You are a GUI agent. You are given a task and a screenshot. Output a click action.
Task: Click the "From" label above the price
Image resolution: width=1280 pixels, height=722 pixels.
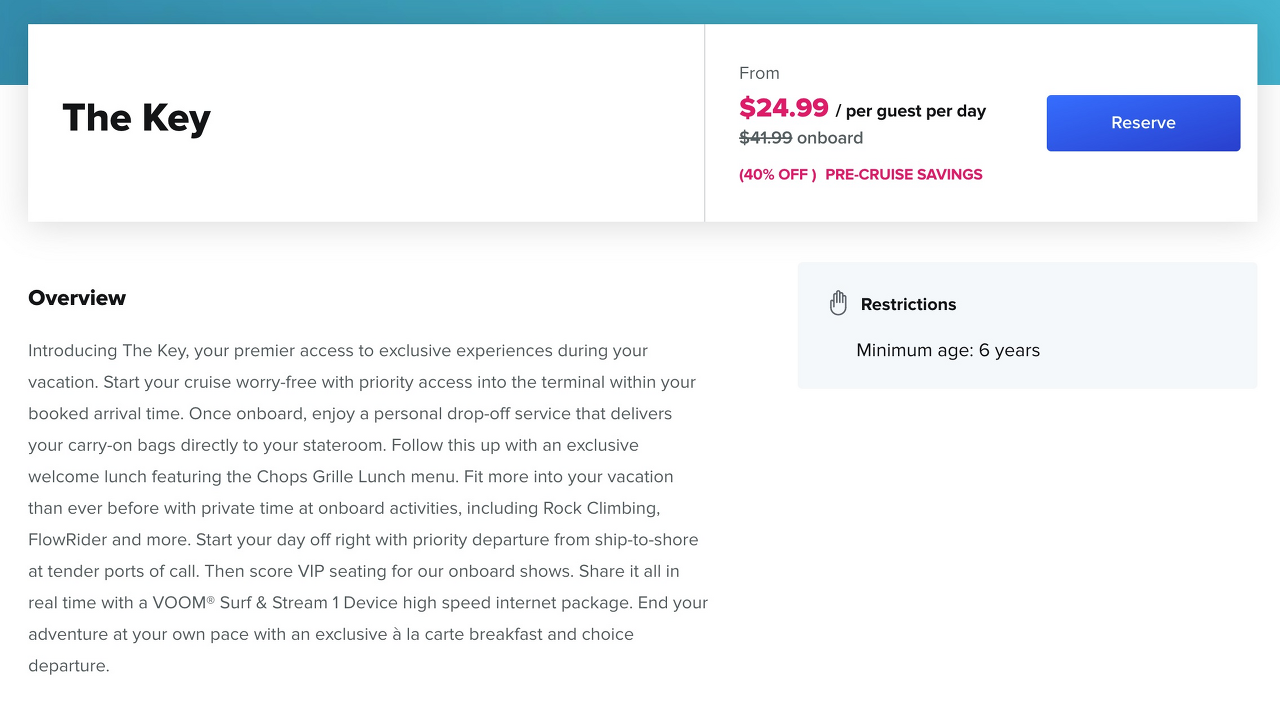(759, 73)
